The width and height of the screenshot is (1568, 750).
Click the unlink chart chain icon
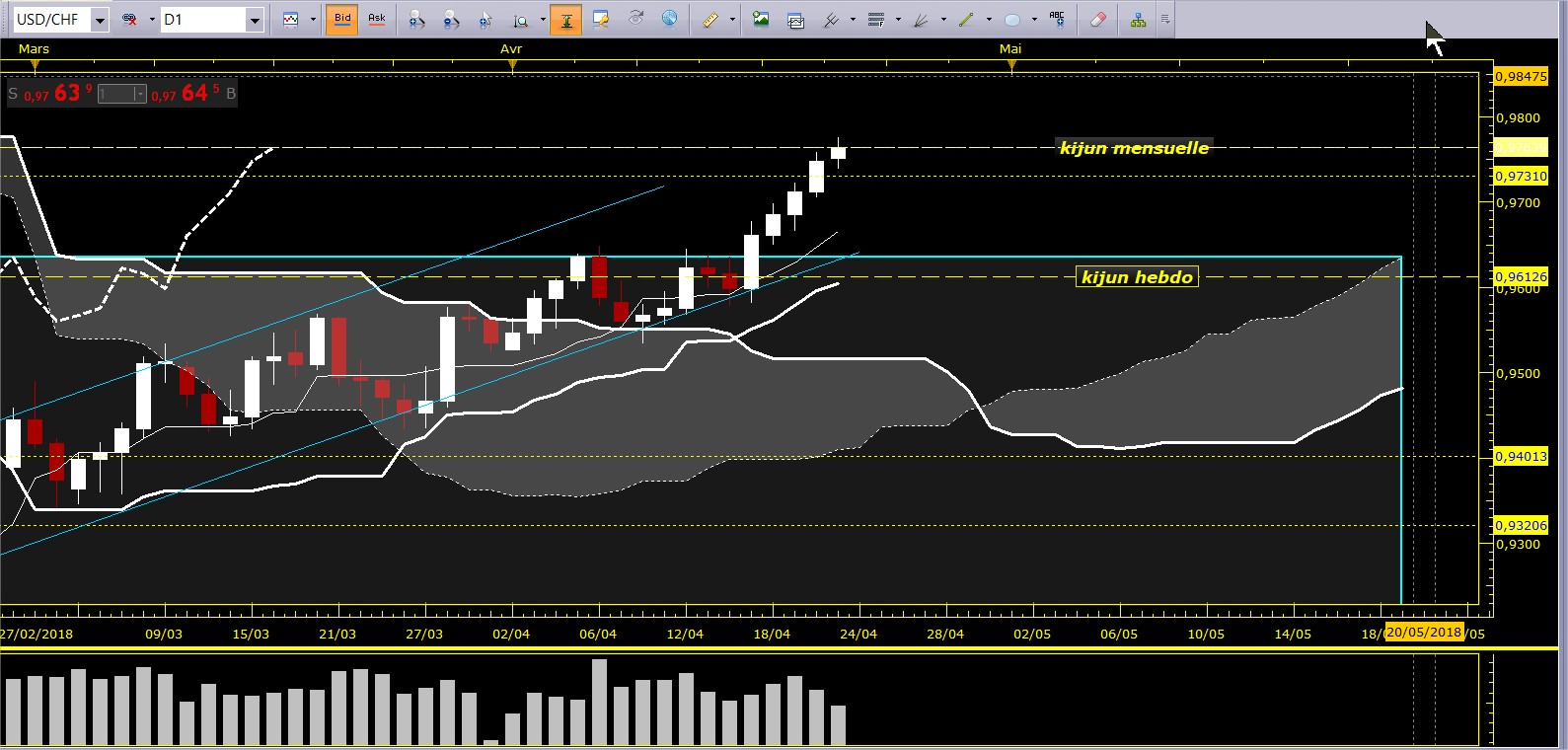coord(129,19)
